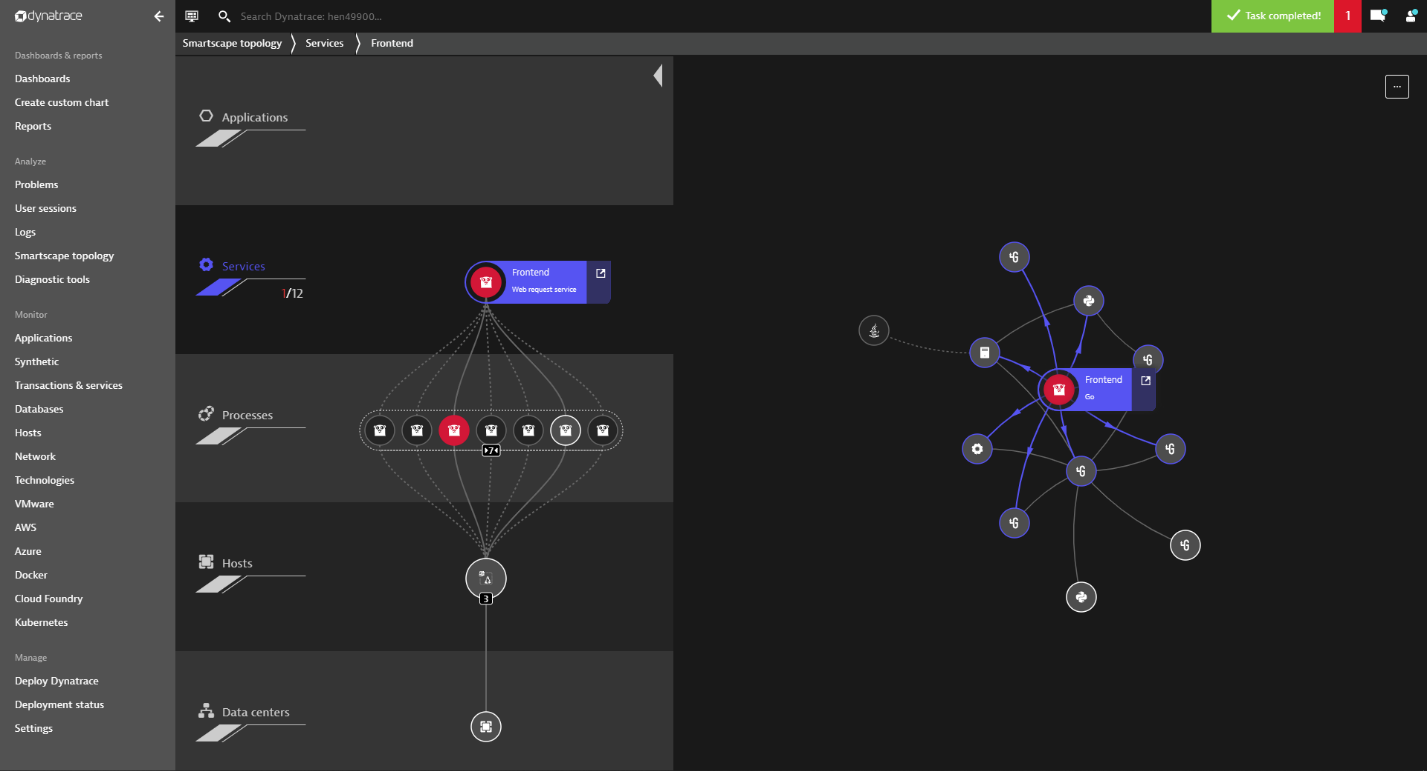Open Cloud Foundry in sidebar

(49, 599)
